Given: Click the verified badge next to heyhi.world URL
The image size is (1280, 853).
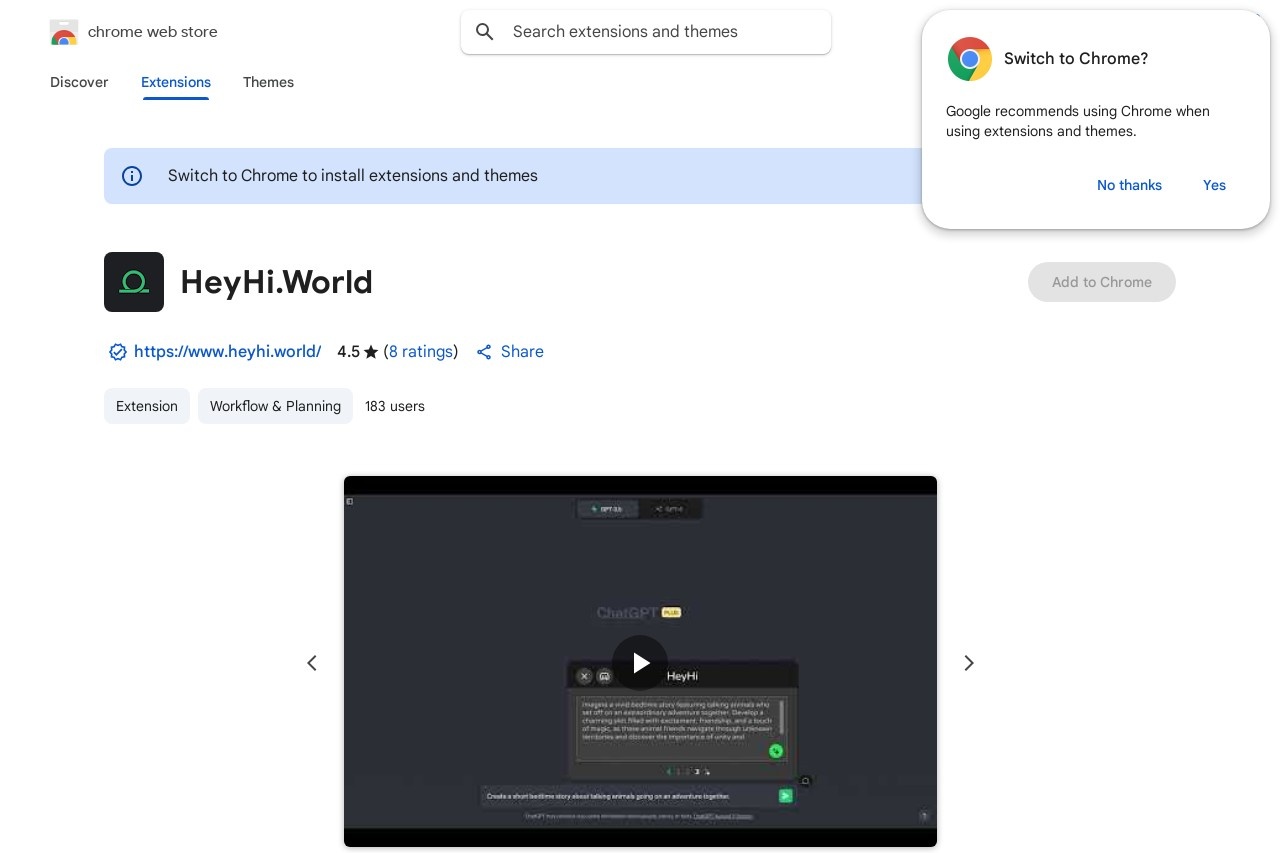Looking at the screenshot, I should (118, 352).
